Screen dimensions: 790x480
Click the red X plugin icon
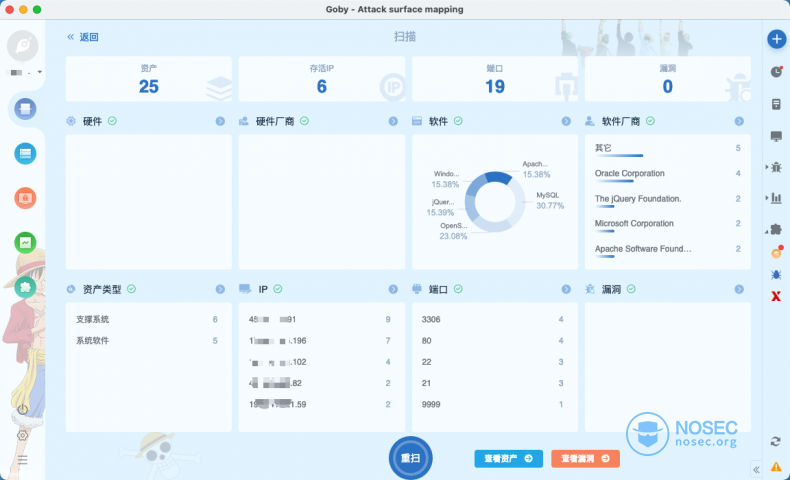[776, 296]
